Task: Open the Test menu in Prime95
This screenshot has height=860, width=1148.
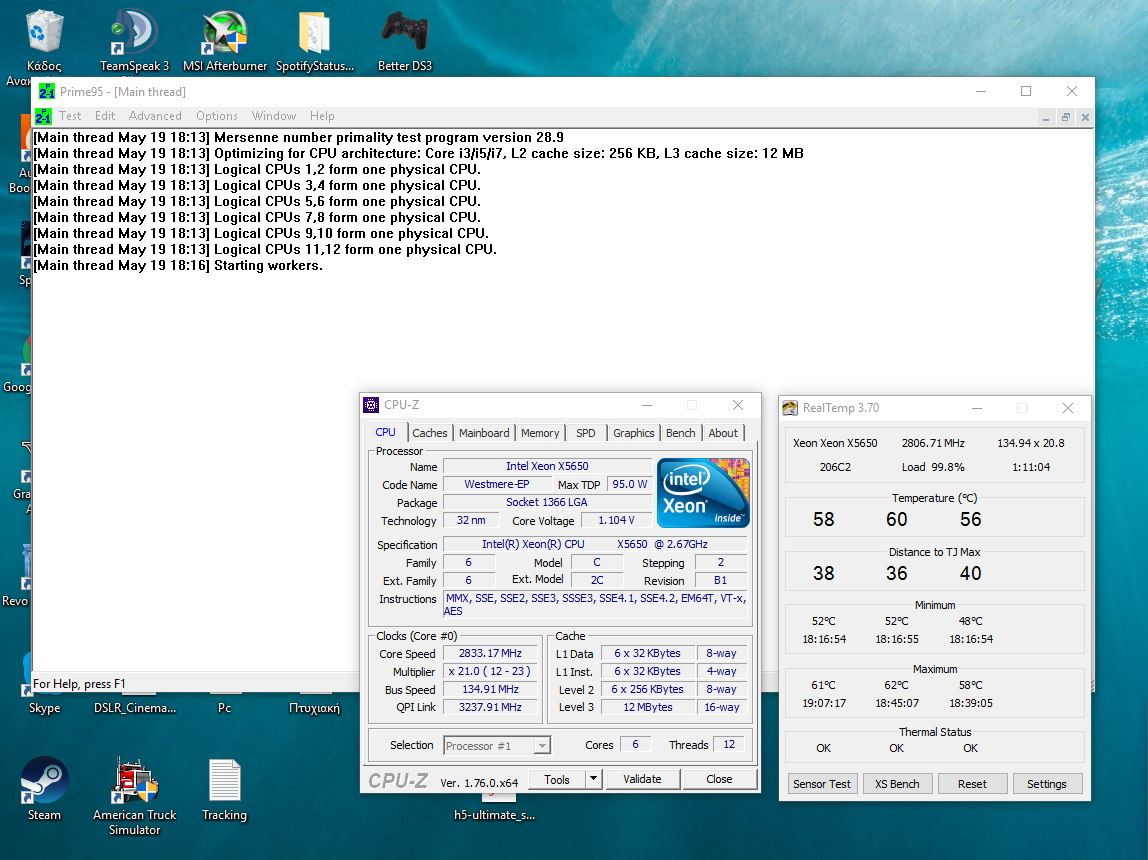Action: pyautogui.click(x=70, y=116)
